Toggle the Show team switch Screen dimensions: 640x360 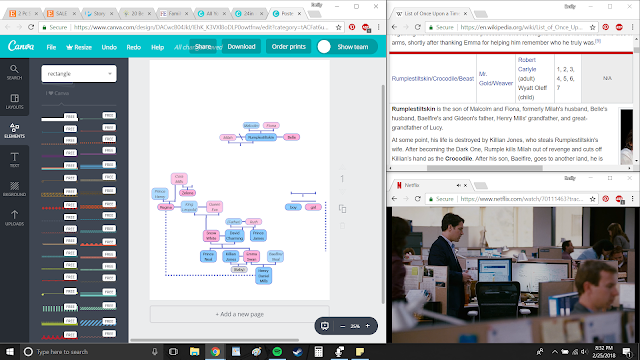[324, 47]
